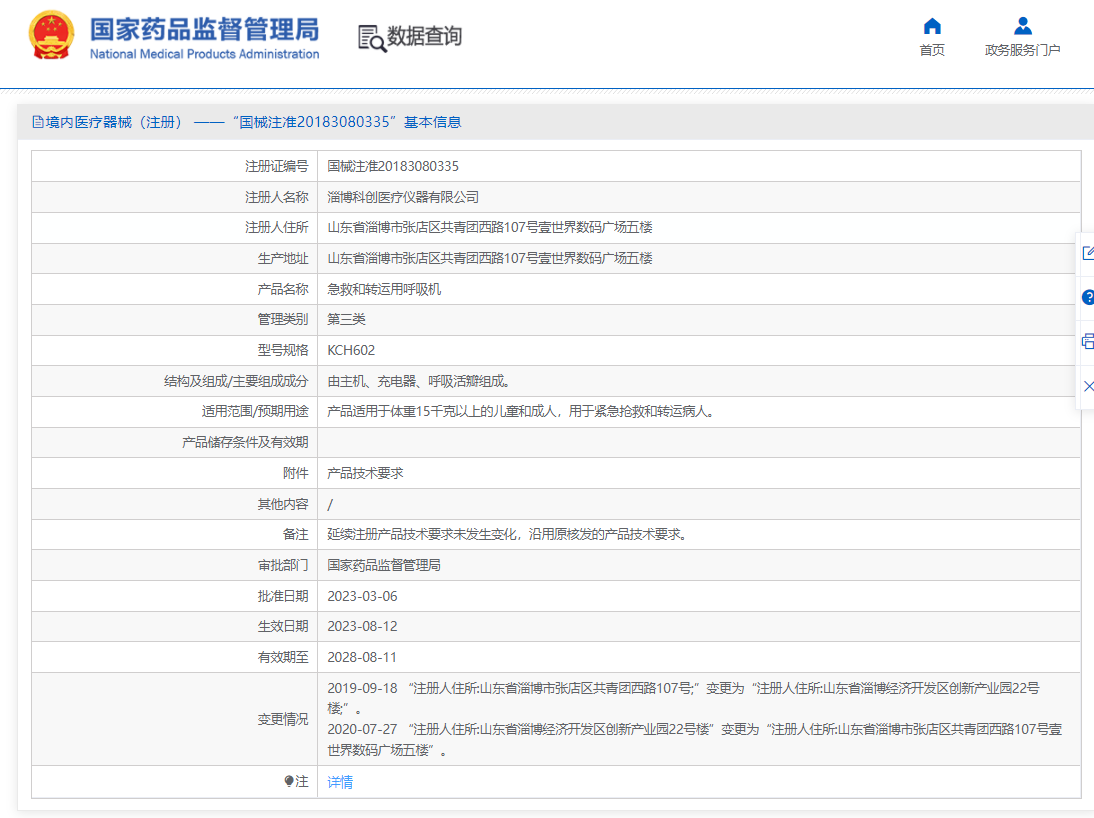Click the 型号规格 row label
This screenshot has height=818, width=1094.
coord(283,350)
